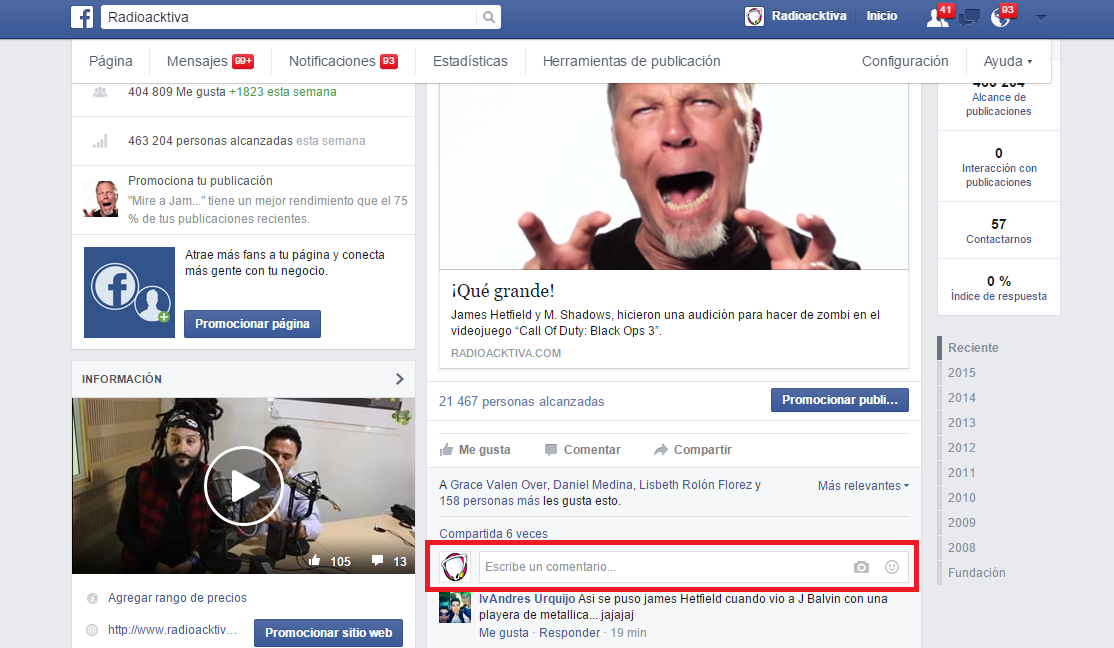Click the James Hetfield post image
Image resolution: width=1114 pixels, height=648 pixels.
[x=674, y=176]
